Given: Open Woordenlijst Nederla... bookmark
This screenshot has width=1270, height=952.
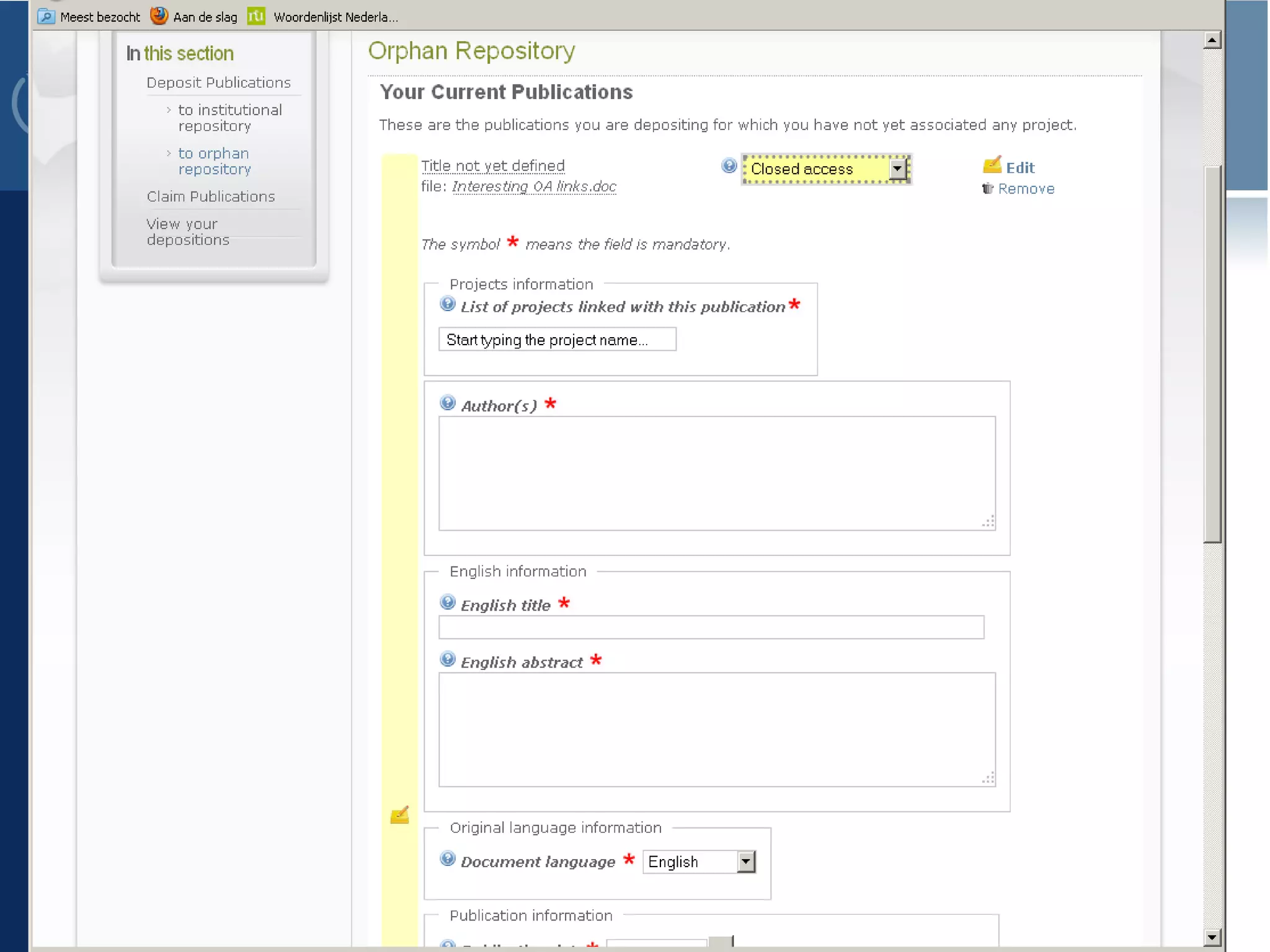Looking at the screenshot, I should pyautogui.click(x=324, y=17).
